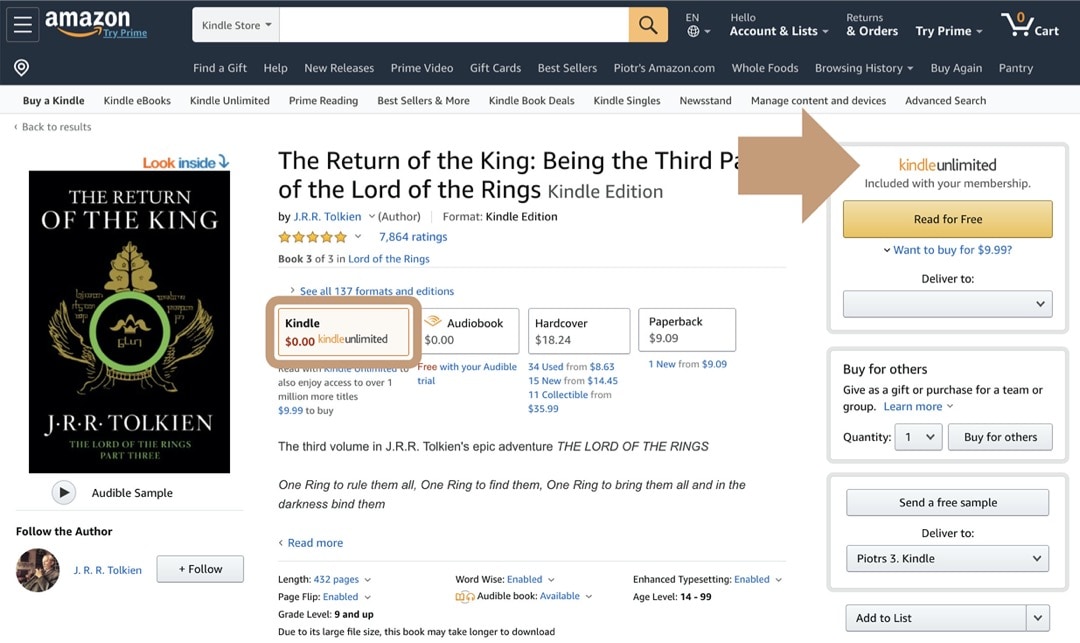Select the Paperback format option
The height and width of the screenshot is (643, 1080).
pyautogui.click(x=686, y=330)
